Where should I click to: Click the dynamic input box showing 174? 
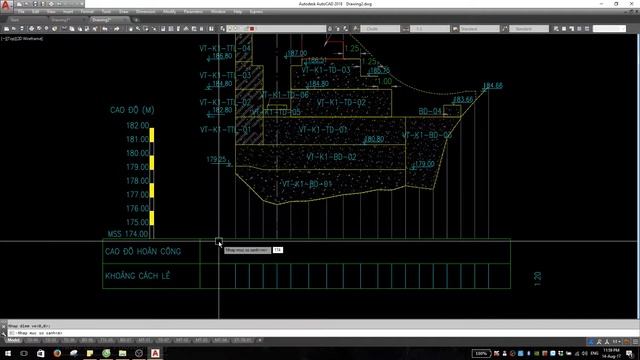[278, 250]
